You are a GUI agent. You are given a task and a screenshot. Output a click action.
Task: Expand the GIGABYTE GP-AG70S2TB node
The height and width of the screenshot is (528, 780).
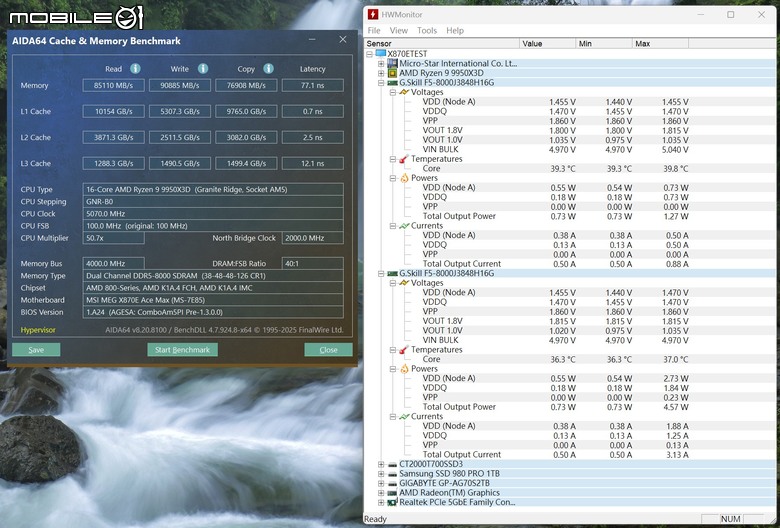pos(381,483)
